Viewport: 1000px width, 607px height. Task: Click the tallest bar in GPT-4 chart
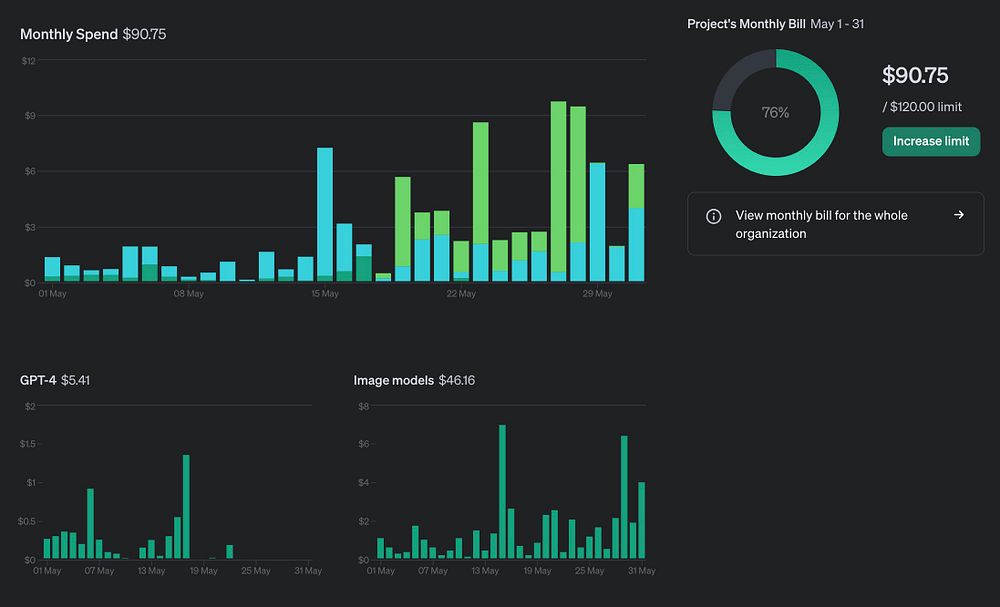[x=186, y=507]
